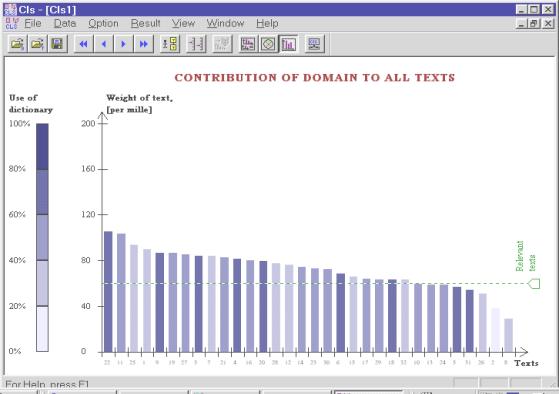
Task: Click the first open folder toolbar icon
Action: click(17, 44)
